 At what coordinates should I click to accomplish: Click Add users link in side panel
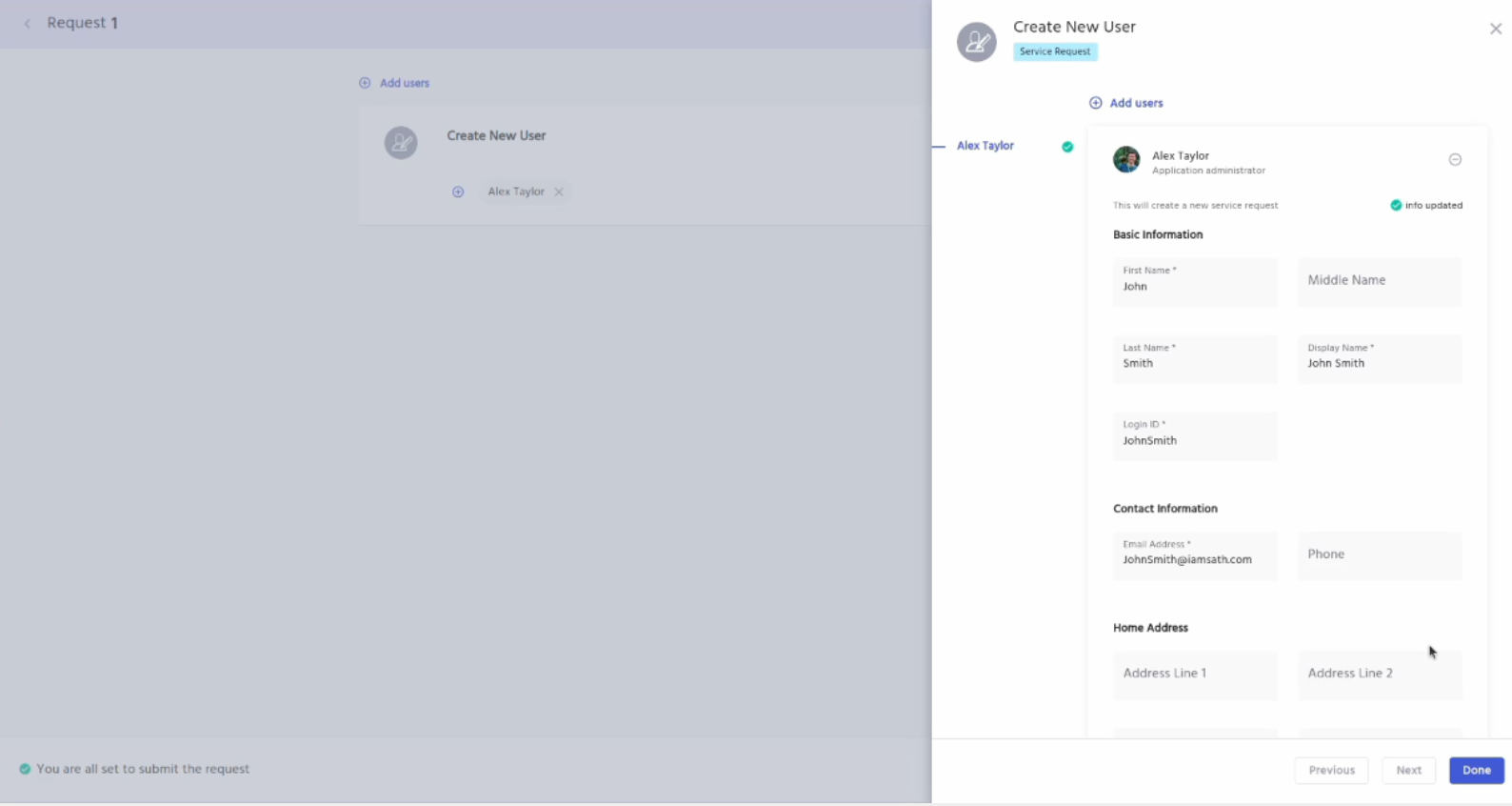tap(1126, 103)
